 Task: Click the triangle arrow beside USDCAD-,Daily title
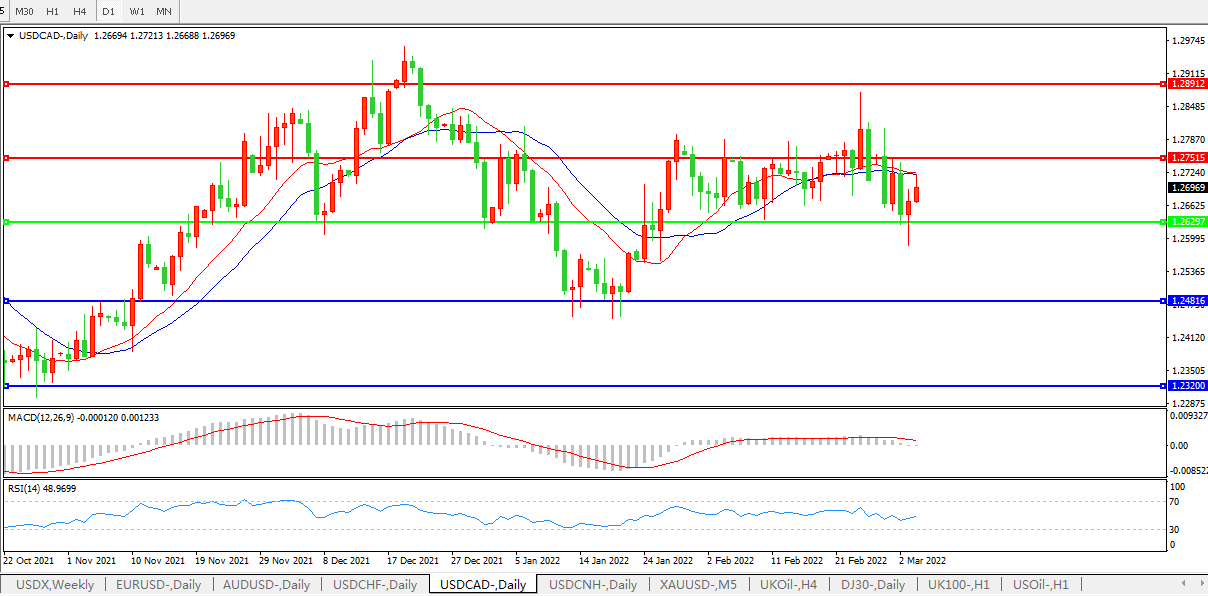[10, 35]
